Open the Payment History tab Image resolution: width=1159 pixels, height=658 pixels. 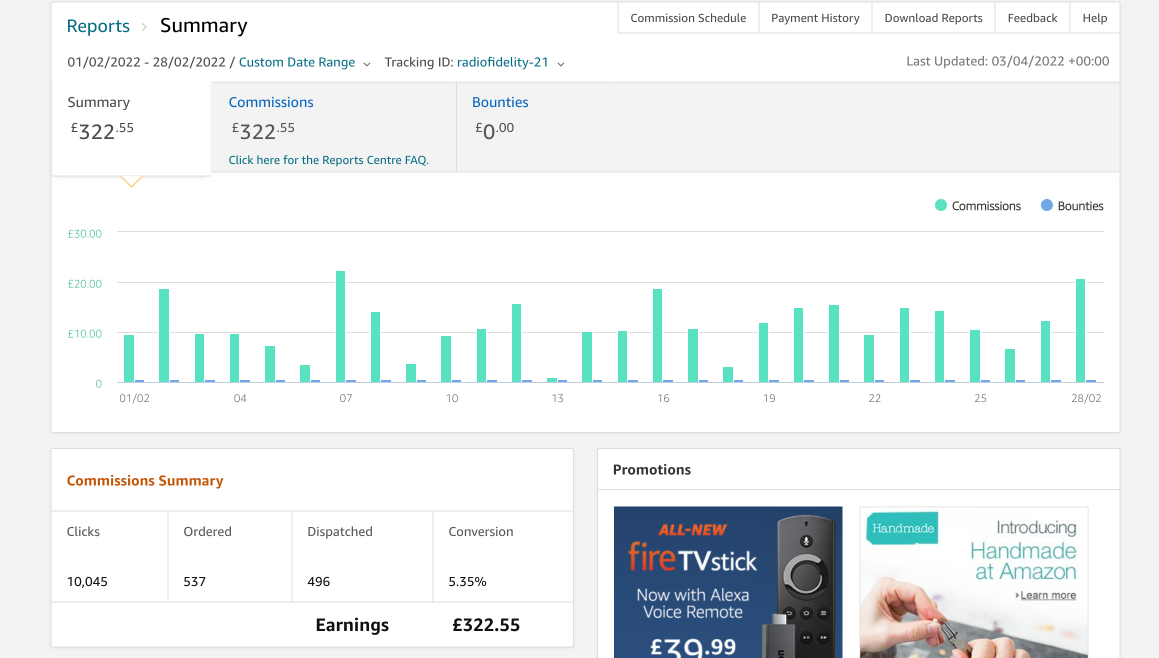tap(815, 18)
